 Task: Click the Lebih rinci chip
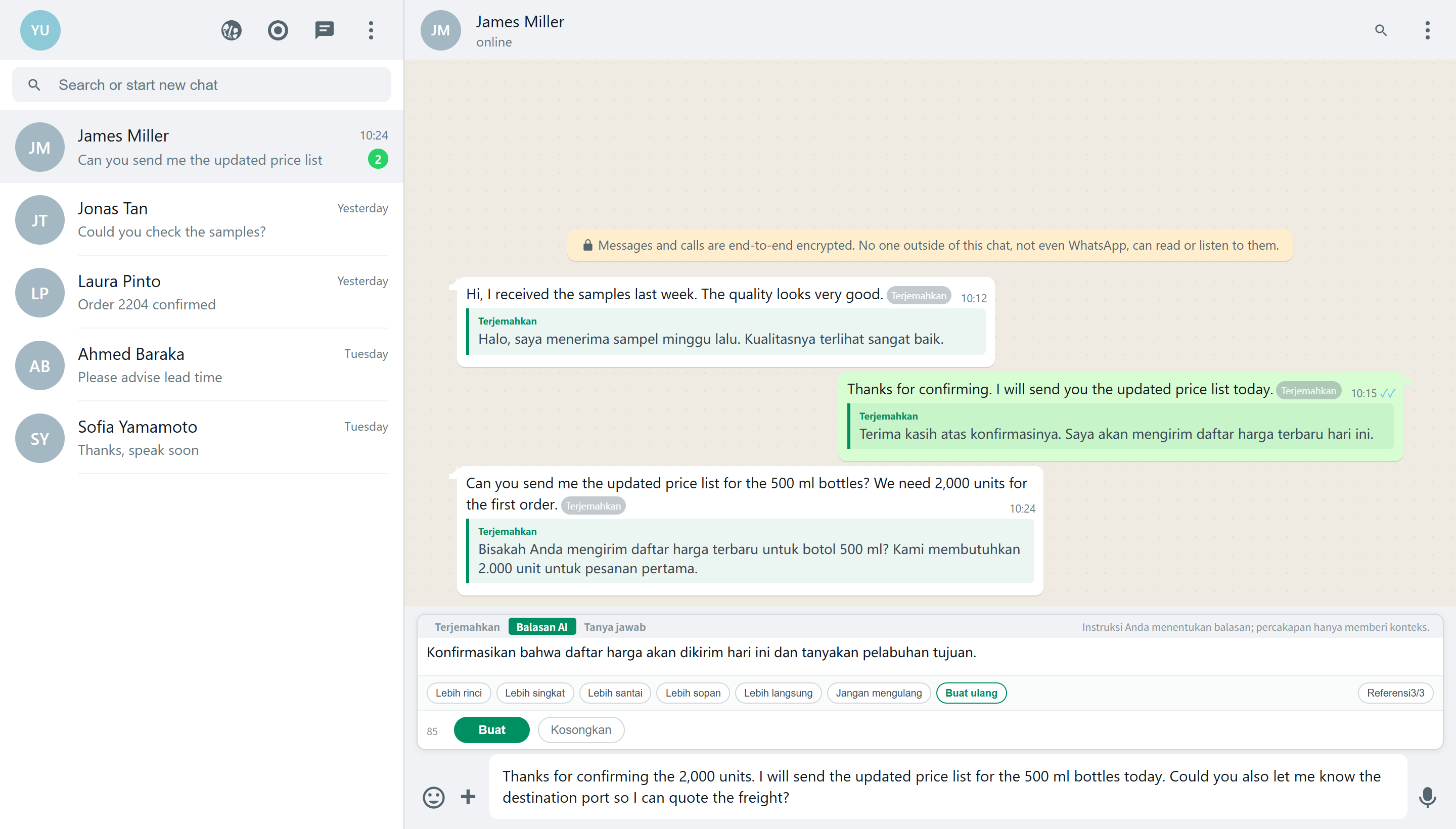click(459, 693)
